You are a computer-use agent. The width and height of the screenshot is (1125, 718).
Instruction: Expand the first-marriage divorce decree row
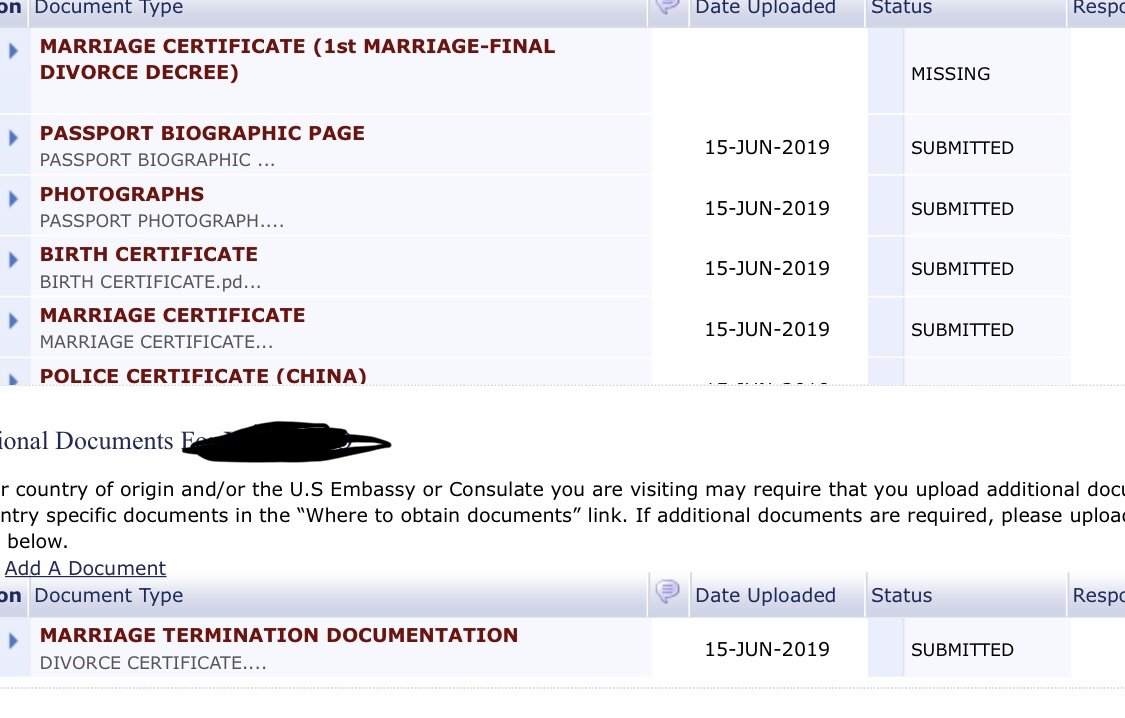click(x=13, y=51)
